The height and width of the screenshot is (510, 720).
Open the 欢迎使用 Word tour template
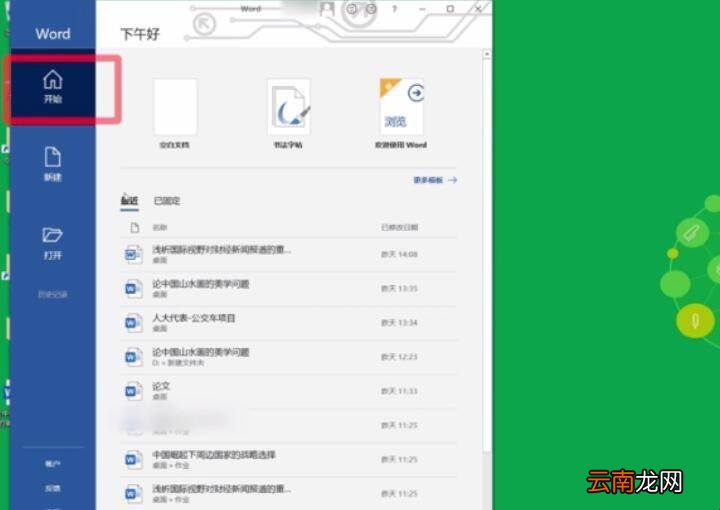[x=401, y=114]
